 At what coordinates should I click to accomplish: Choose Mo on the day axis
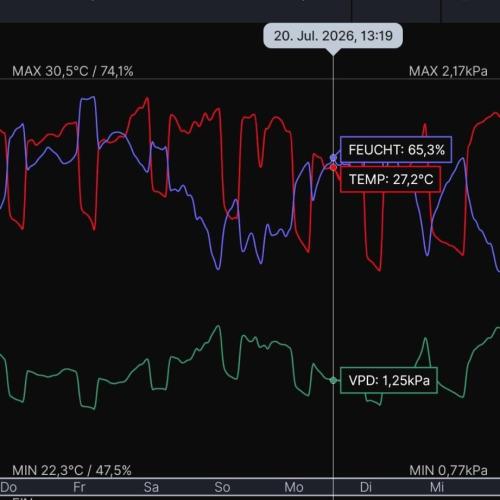[294, 487]
